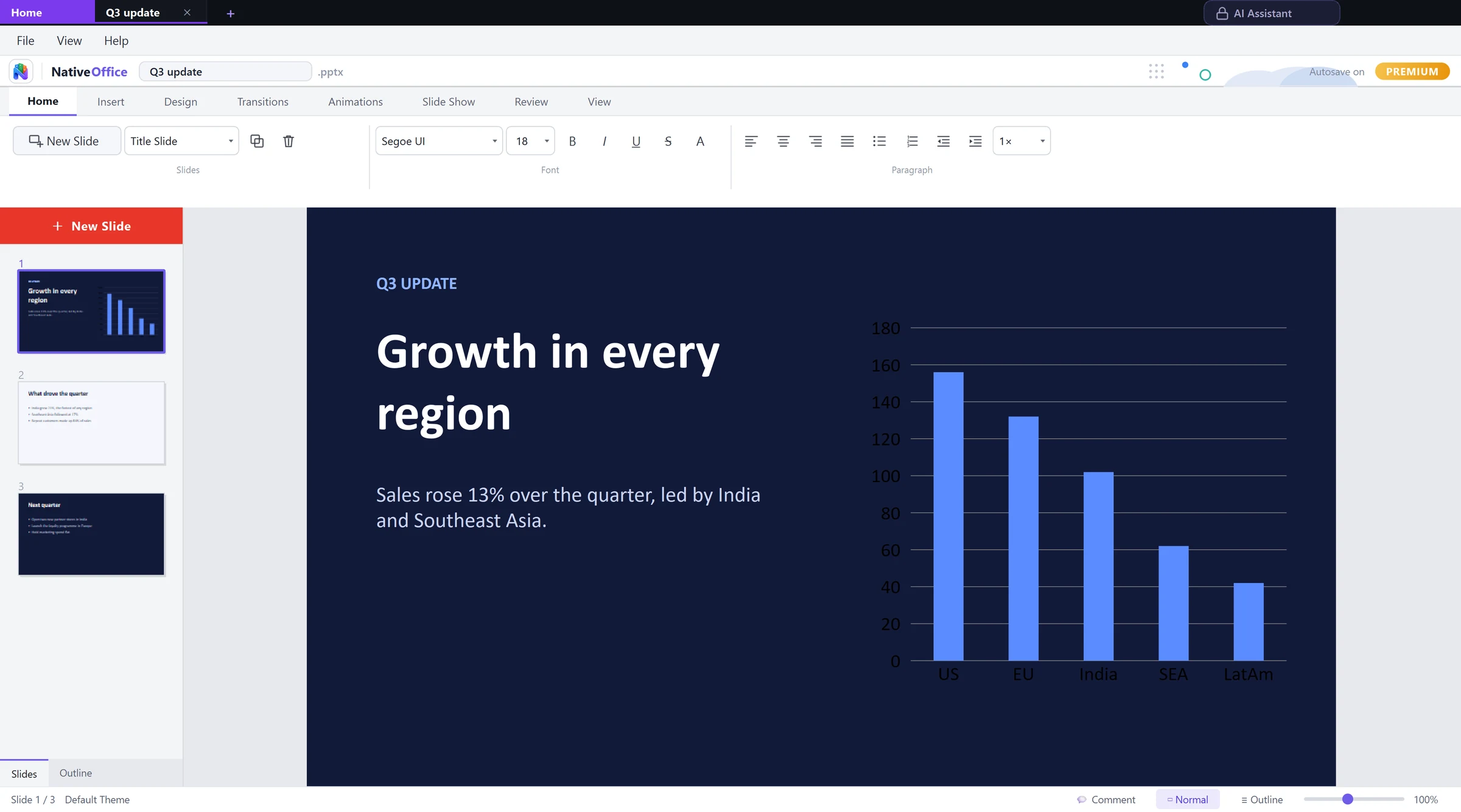Click the red New Slide button
This screenshot has width=1461, height=812.
[91, 226]
